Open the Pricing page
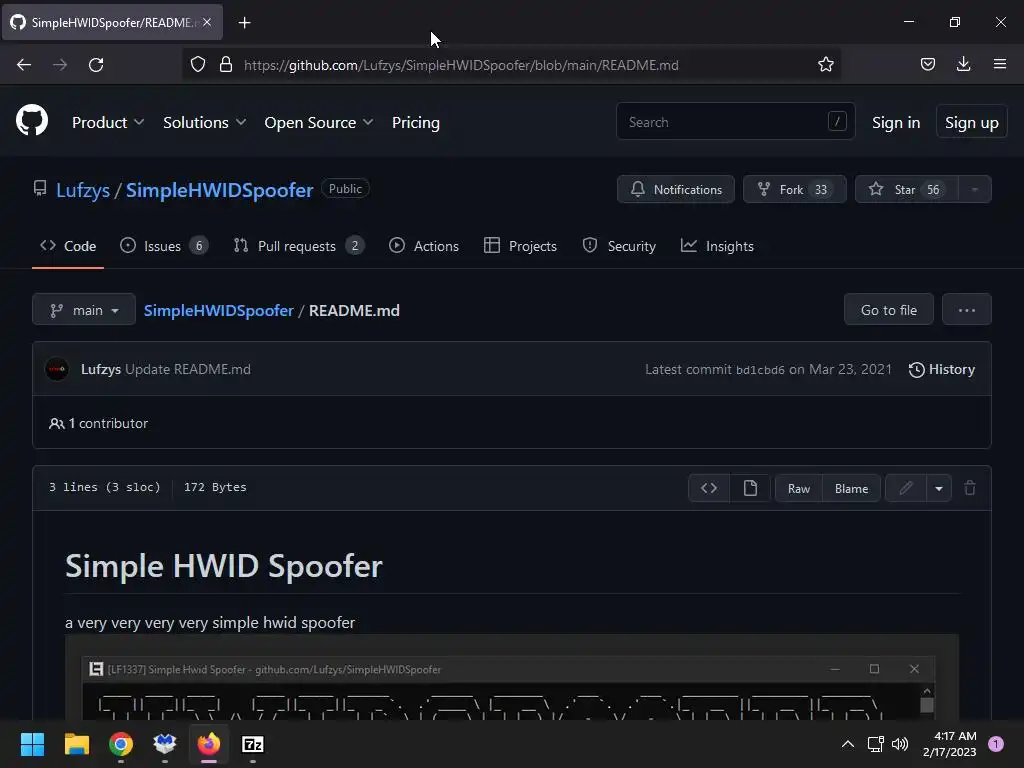 pyautogui.click(x=416, y=123)
